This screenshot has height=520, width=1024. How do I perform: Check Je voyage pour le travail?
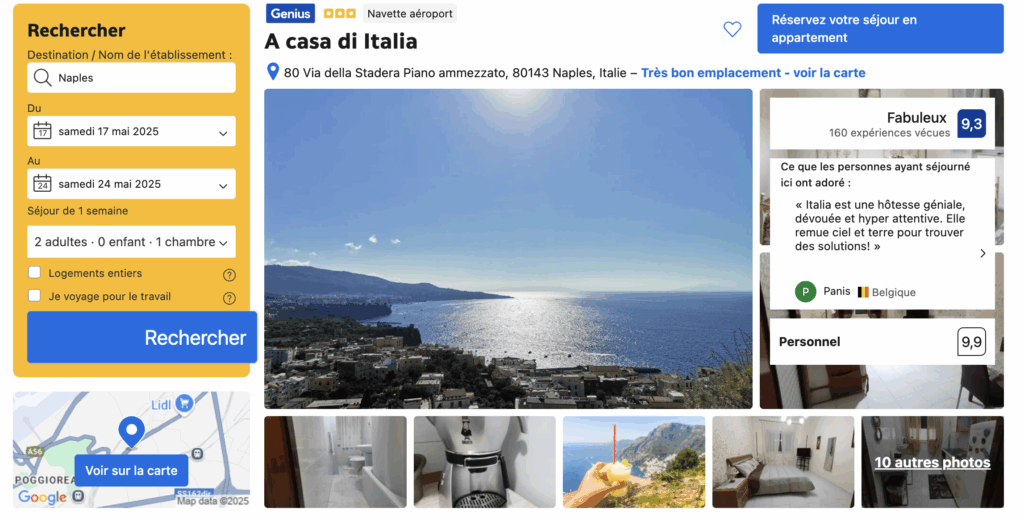click(35, 295)
